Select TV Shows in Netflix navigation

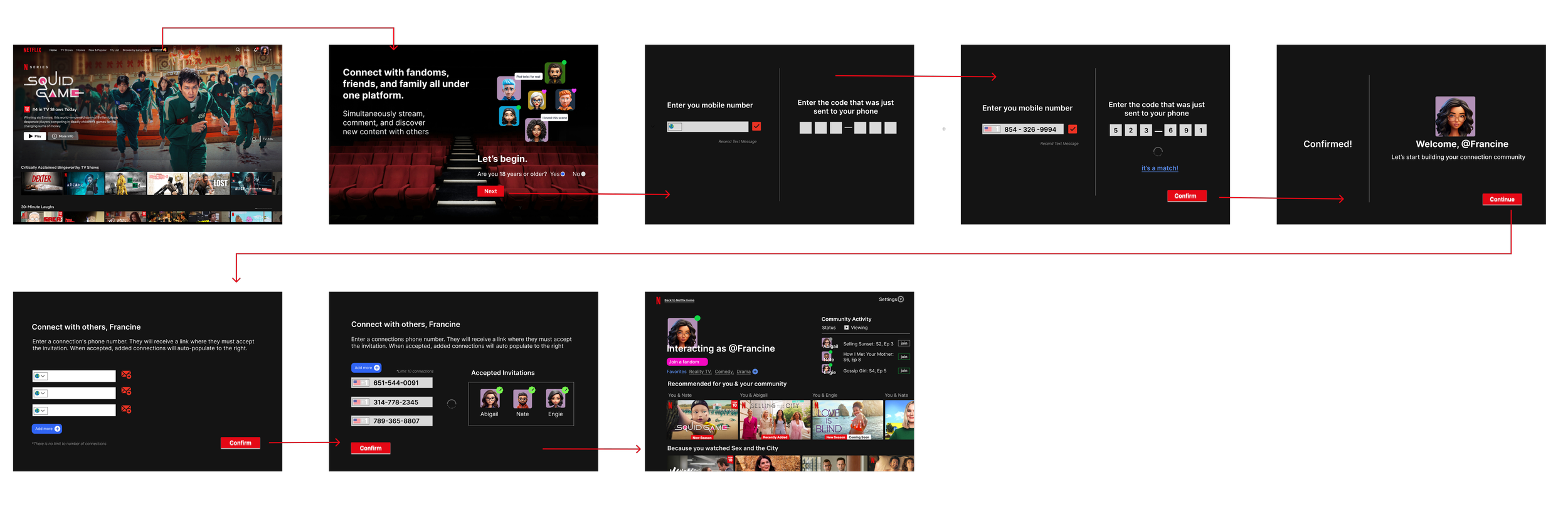pyautogui.click(x=66, y=50)
